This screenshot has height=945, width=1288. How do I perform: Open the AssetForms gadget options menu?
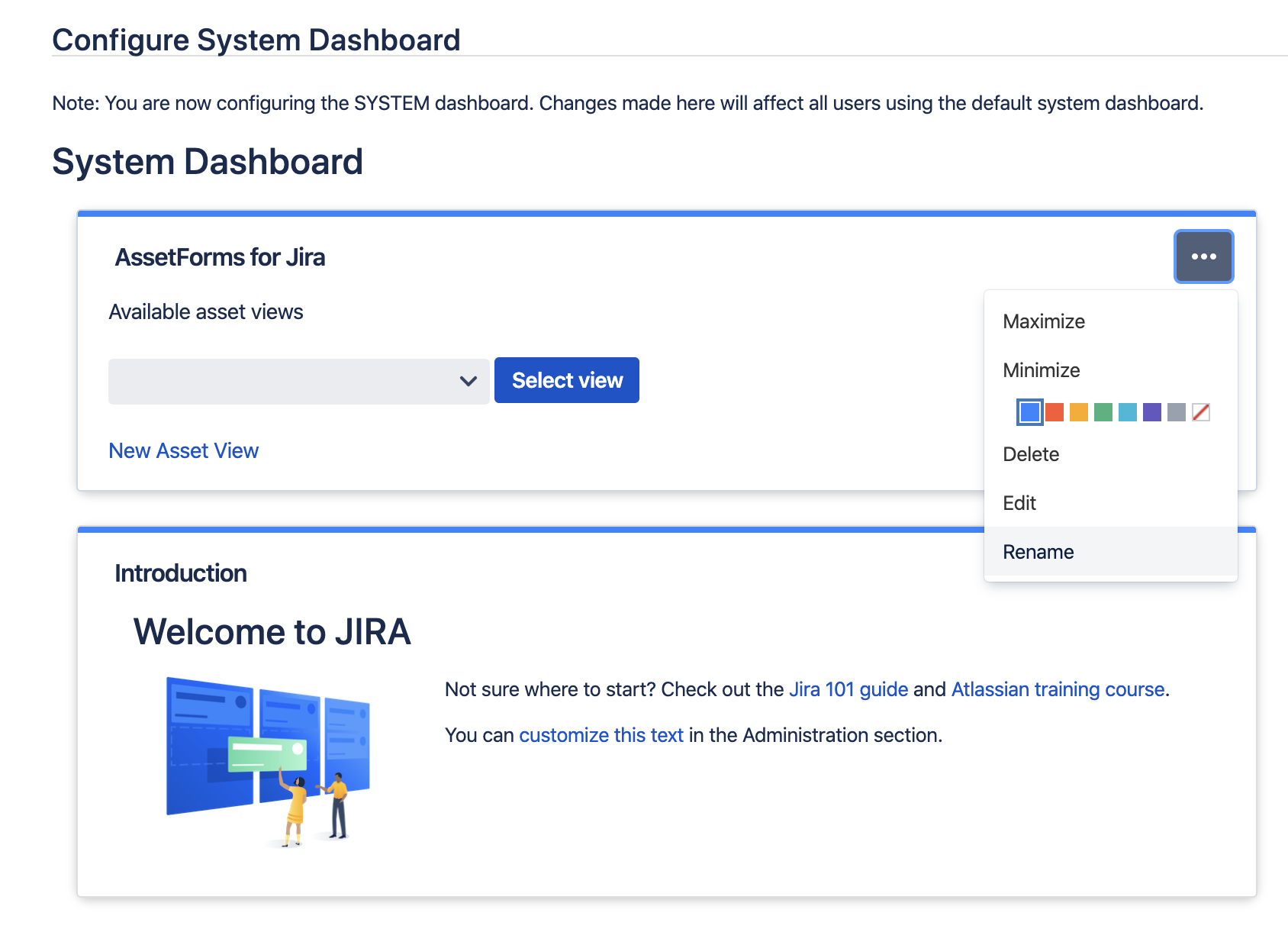(1203, 256)
